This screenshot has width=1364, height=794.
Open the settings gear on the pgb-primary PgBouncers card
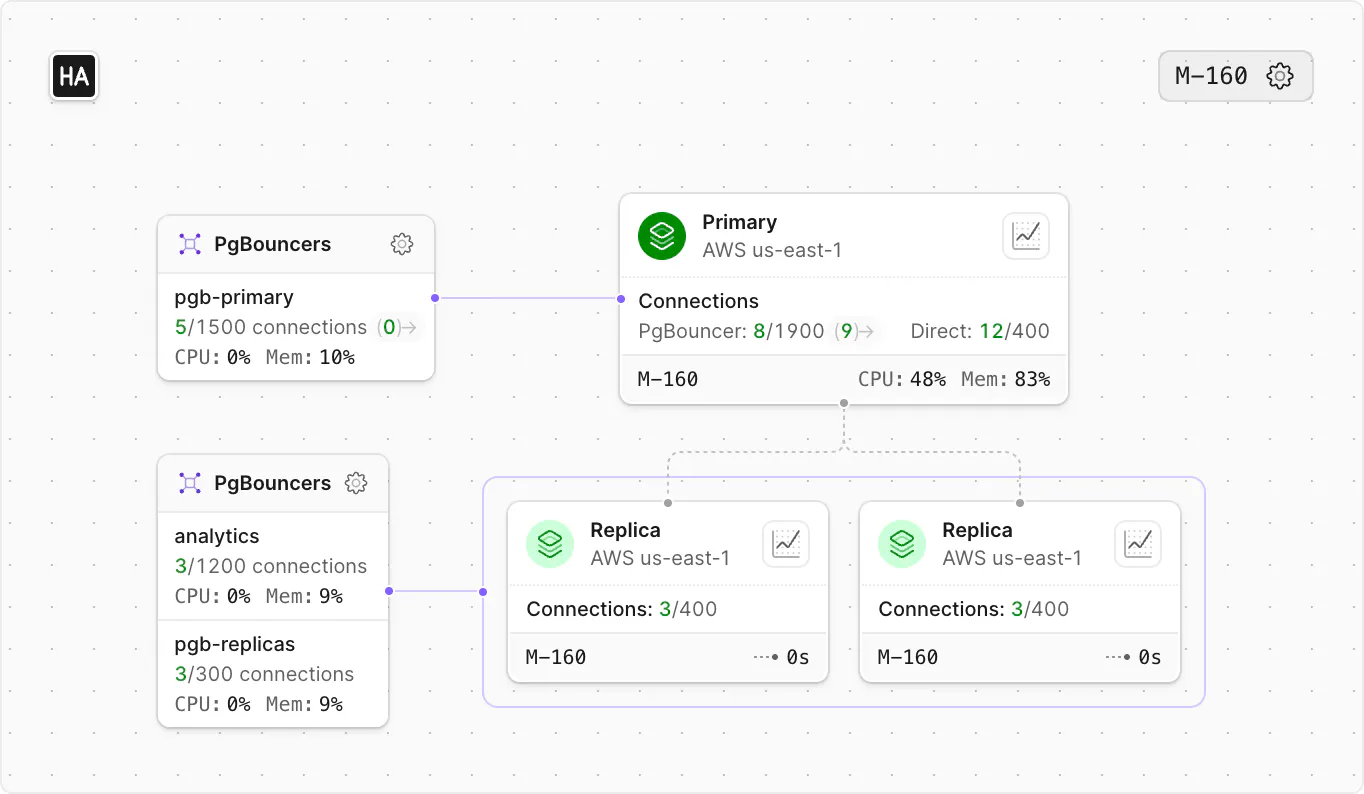click(x=401, y=243)
